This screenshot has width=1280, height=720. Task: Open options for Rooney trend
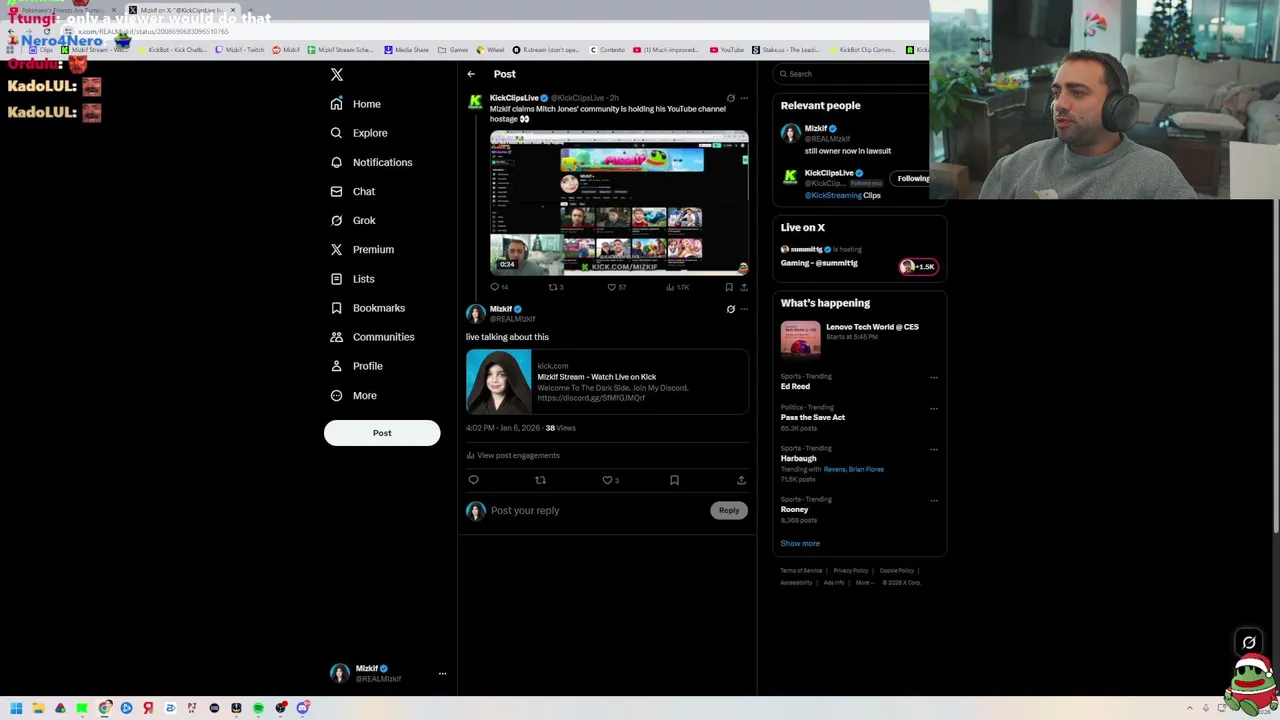(x=934, y=501)
